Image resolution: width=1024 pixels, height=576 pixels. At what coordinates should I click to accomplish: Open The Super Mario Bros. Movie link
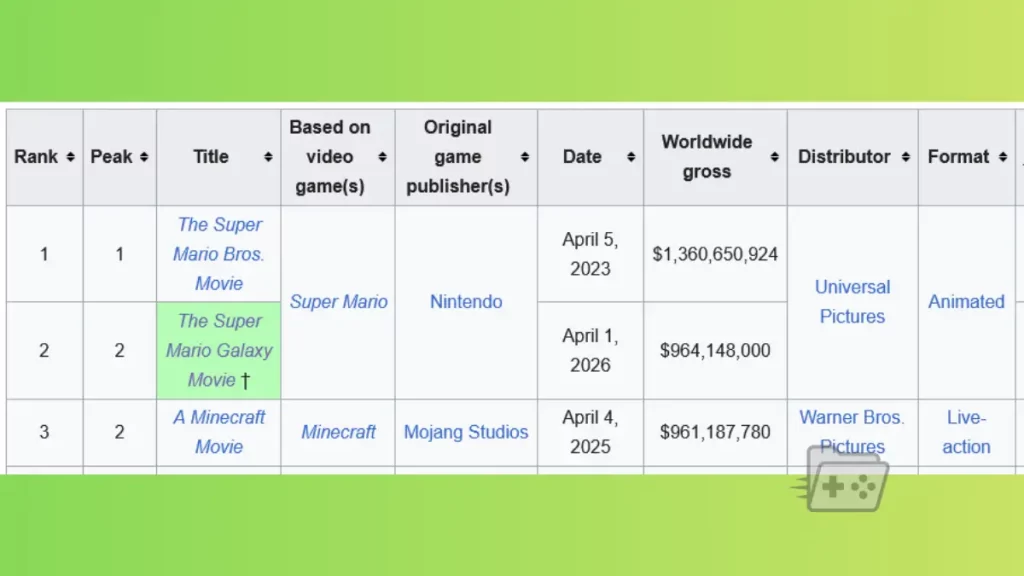click(x=219, y=254)
